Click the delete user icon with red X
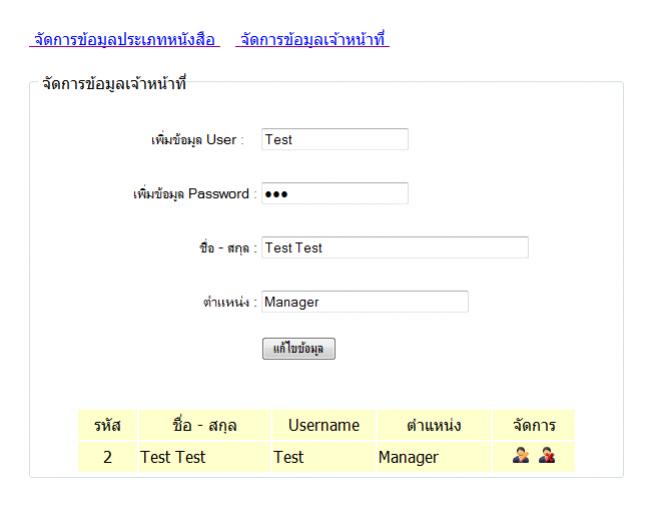This screenshot has width=657, height=521. pyautogui.click(x=548, y=457)
